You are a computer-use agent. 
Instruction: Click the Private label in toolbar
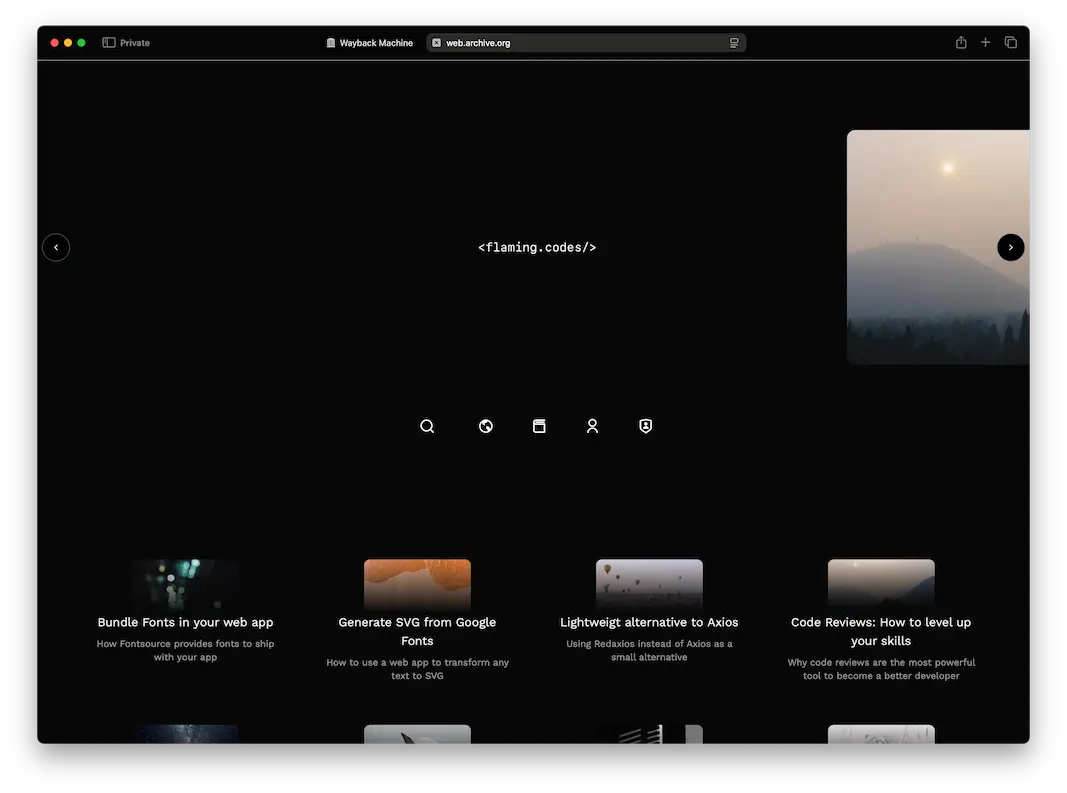[135, 43]
